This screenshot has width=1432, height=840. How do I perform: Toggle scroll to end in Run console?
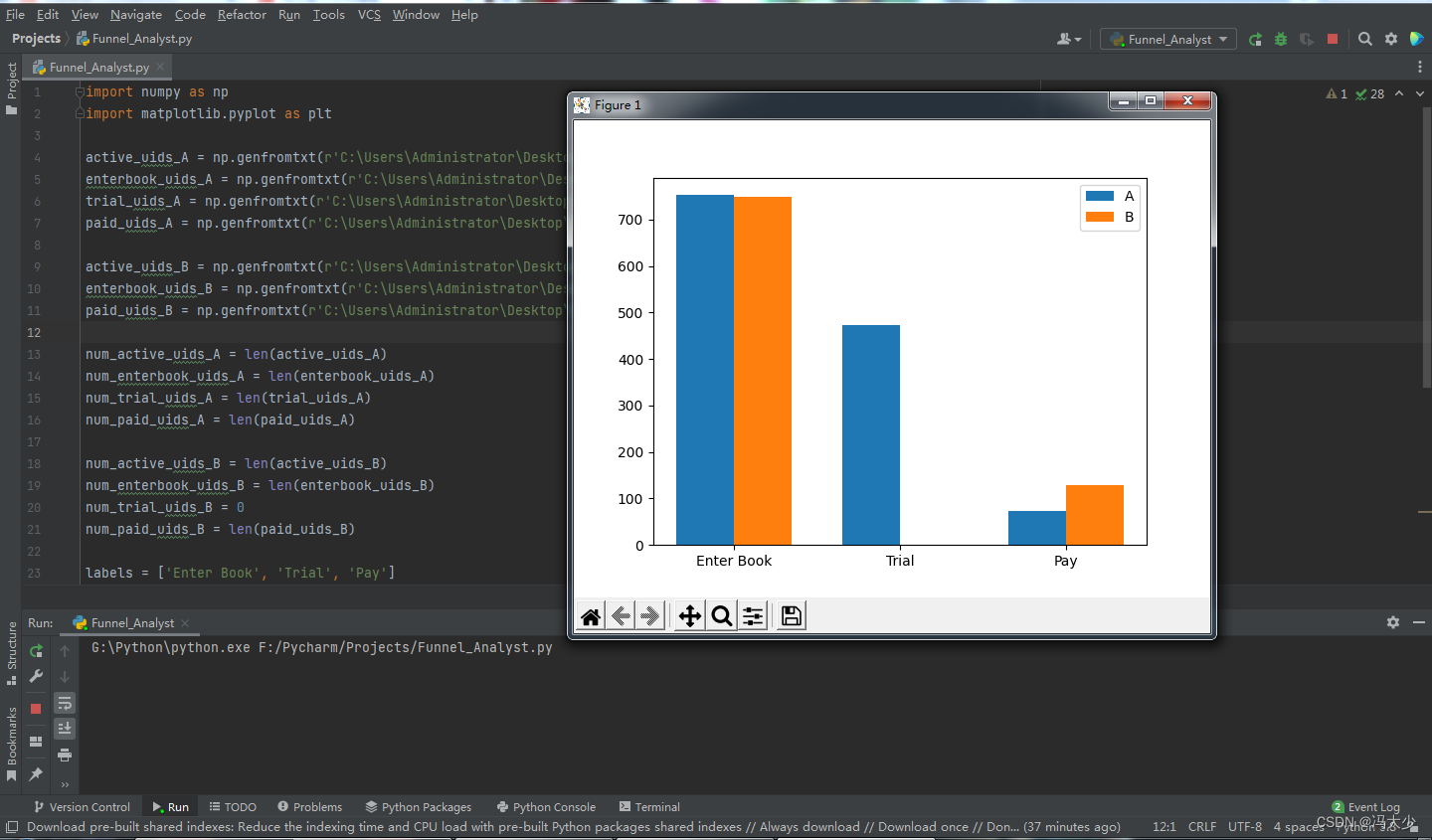[x=65, y=729]
